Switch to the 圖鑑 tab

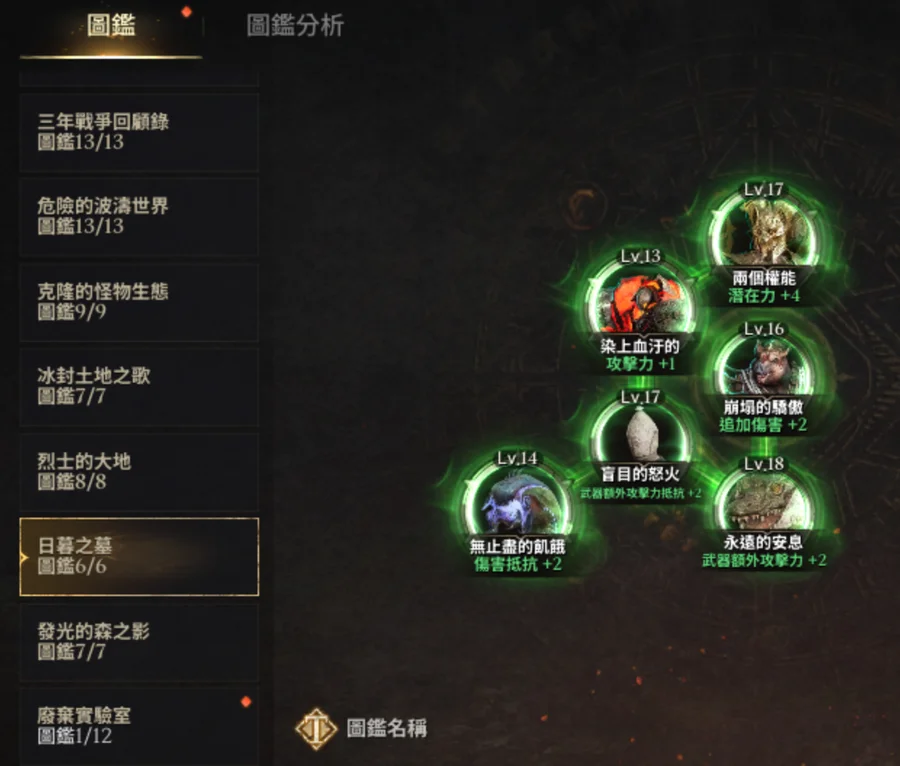click(x=111, y=27)
